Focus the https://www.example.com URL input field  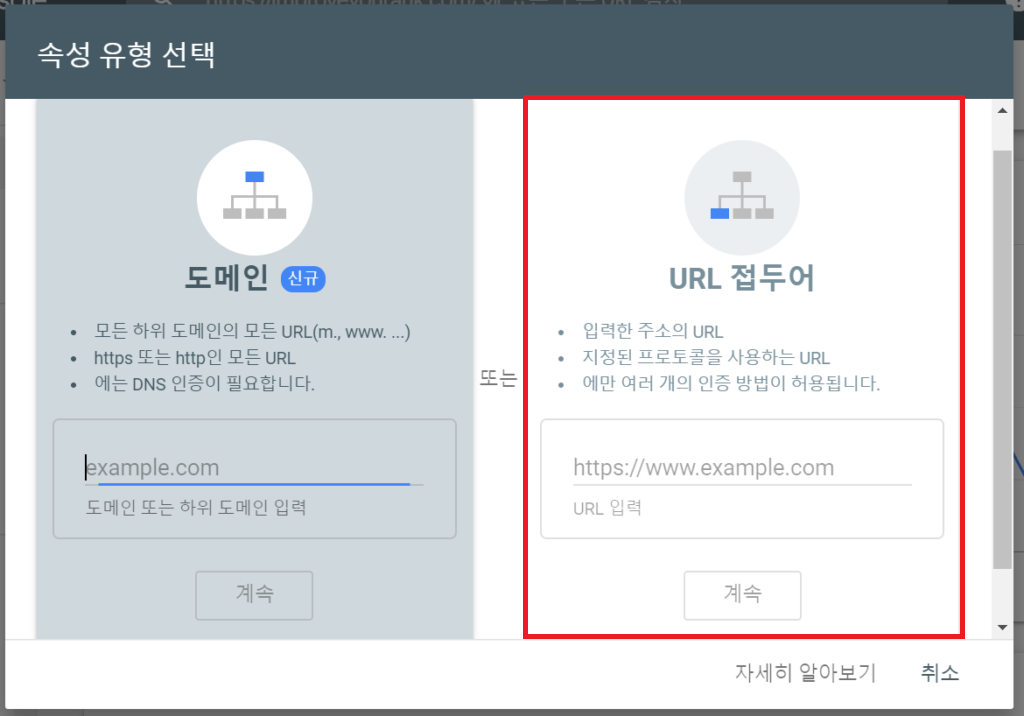pyautogui.click(x=741, y=467)
